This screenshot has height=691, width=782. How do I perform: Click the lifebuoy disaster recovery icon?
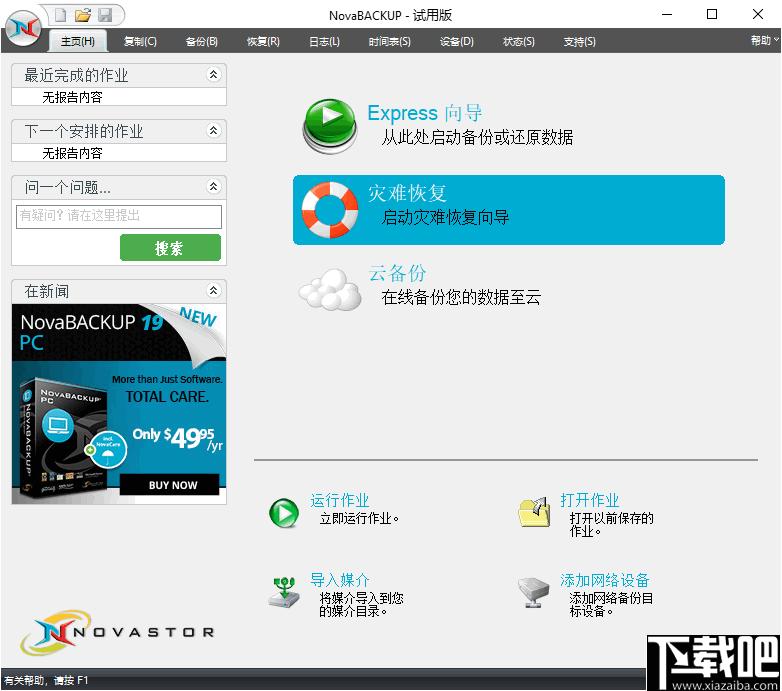330,209
